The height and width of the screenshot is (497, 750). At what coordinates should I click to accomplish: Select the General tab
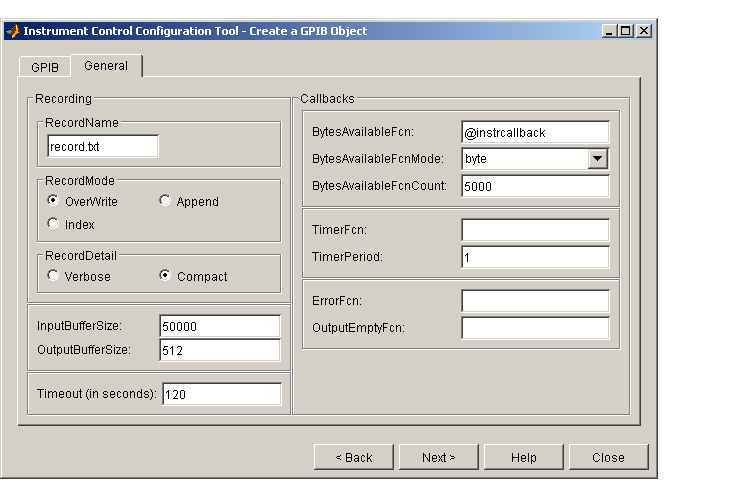pos(106,66)
